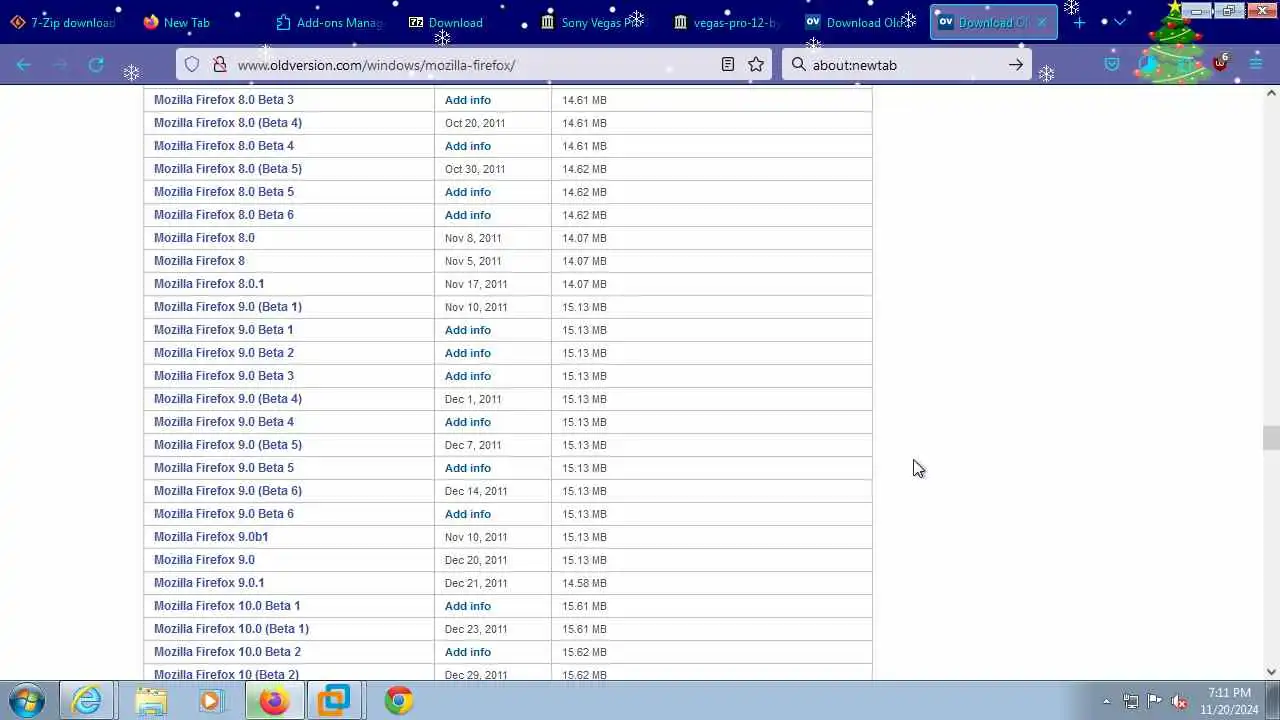Switch to the Download tab with 7z icon

[455, 22]
